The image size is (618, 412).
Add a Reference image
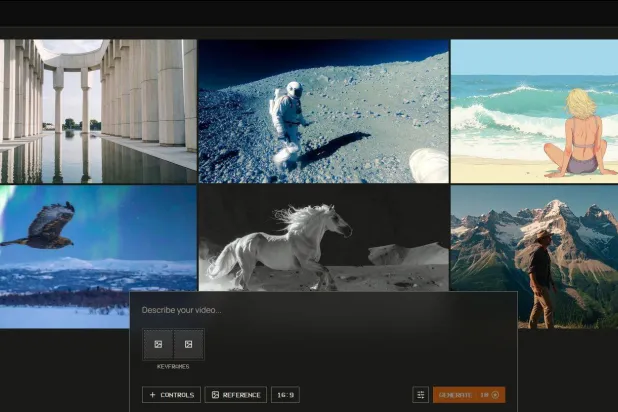coord(235,395)
